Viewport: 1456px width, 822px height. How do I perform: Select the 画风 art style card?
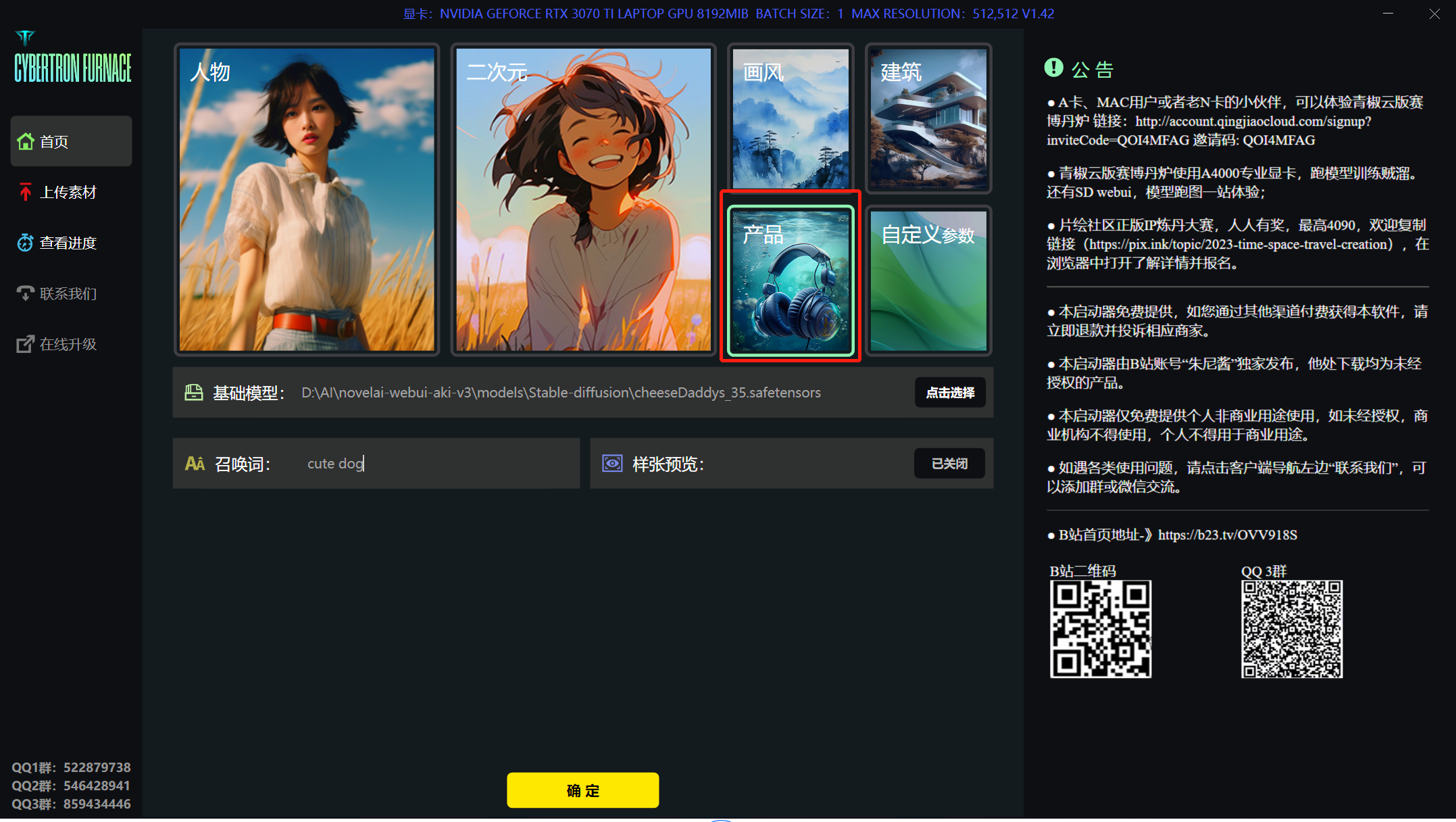(790, 118)
